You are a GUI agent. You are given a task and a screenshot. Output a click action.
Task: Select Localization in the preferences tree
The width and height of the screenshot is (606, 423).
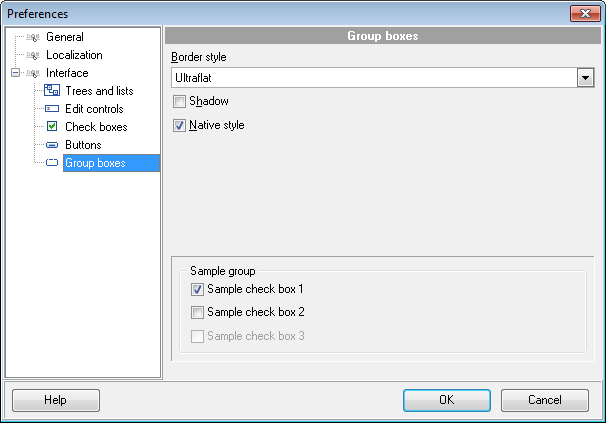coord(74,56)
